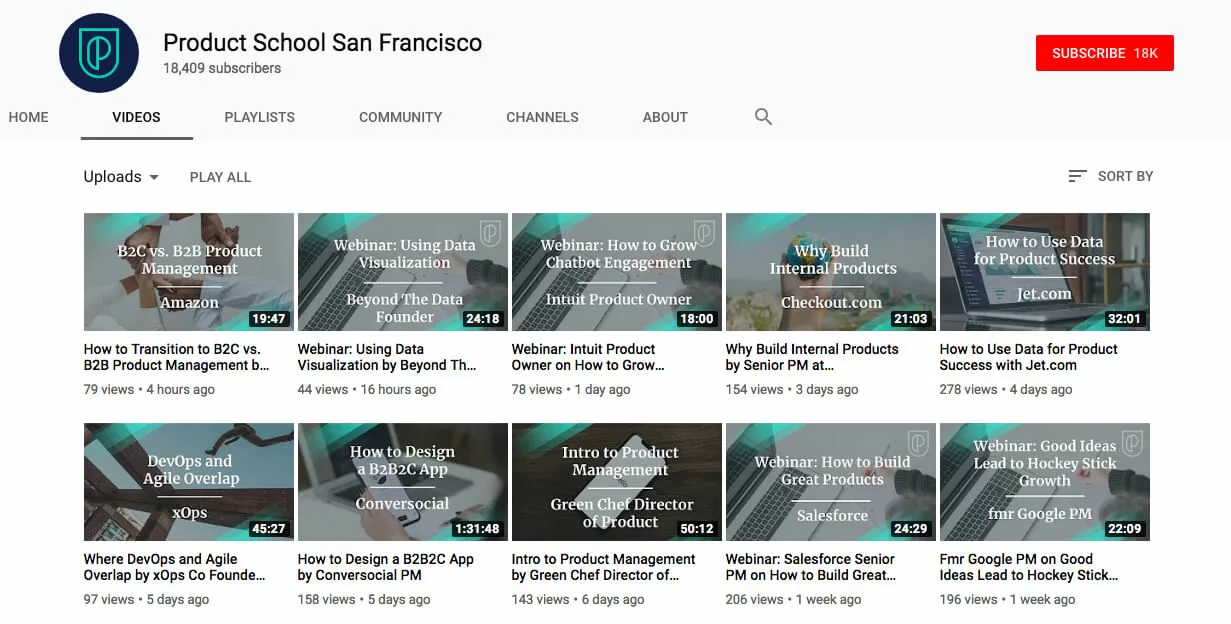
Task: Click 'How to Design a B2B2C App' title link
Action: point(385,567)
